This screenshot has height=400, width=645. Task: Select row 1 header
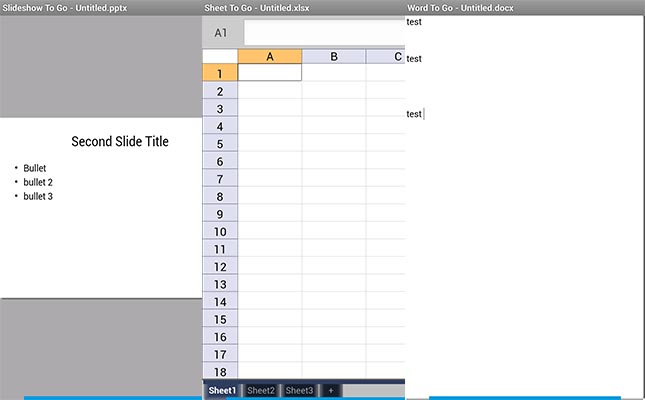[x=220, y=73]
